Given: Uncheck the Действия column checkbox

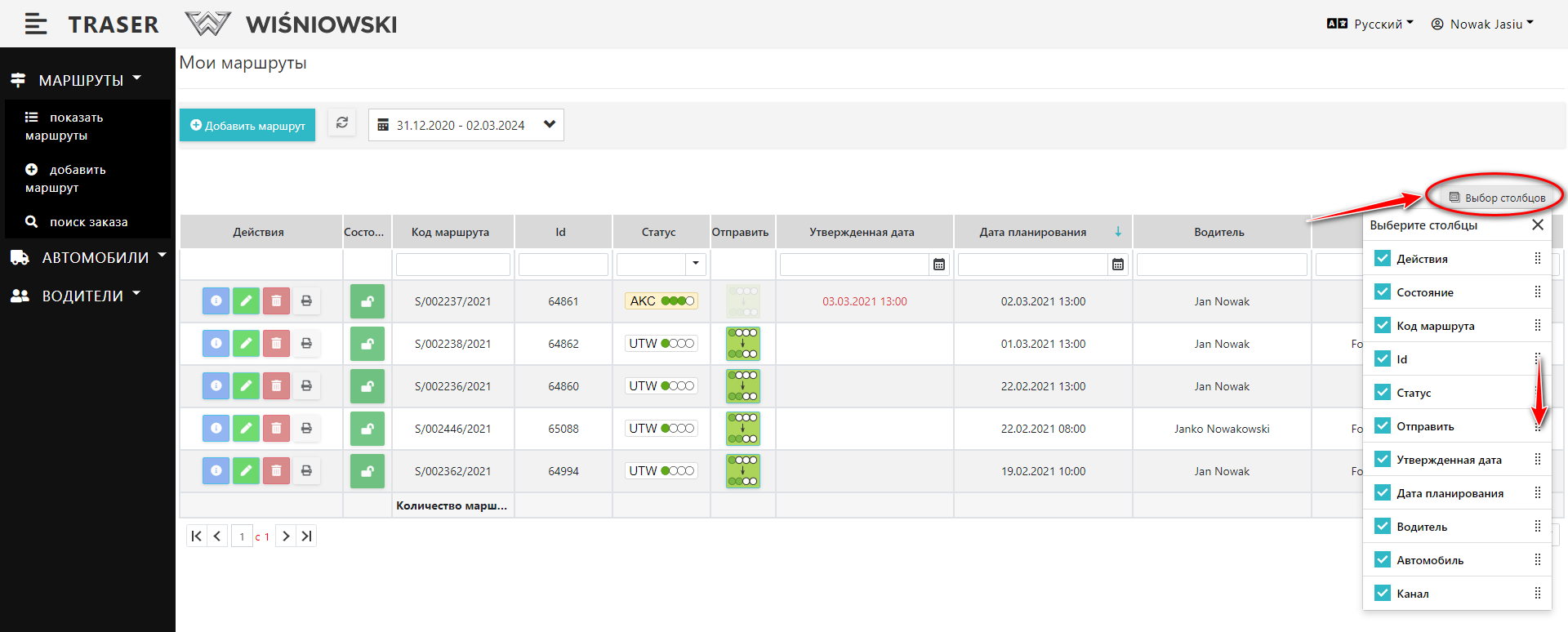Looking at the screenshot, I should click(x=1382, y=259).
